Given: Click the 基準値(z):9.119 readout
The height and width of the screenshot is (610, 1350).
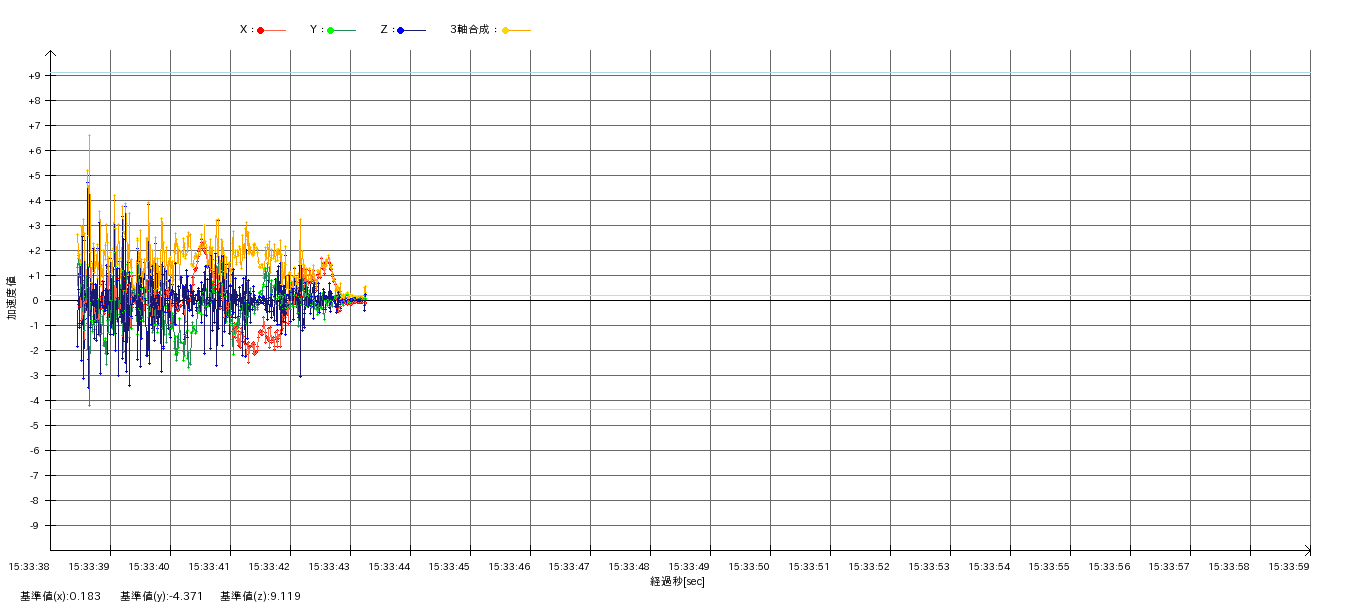Looking at the screenshot, I should pos(260,596).
